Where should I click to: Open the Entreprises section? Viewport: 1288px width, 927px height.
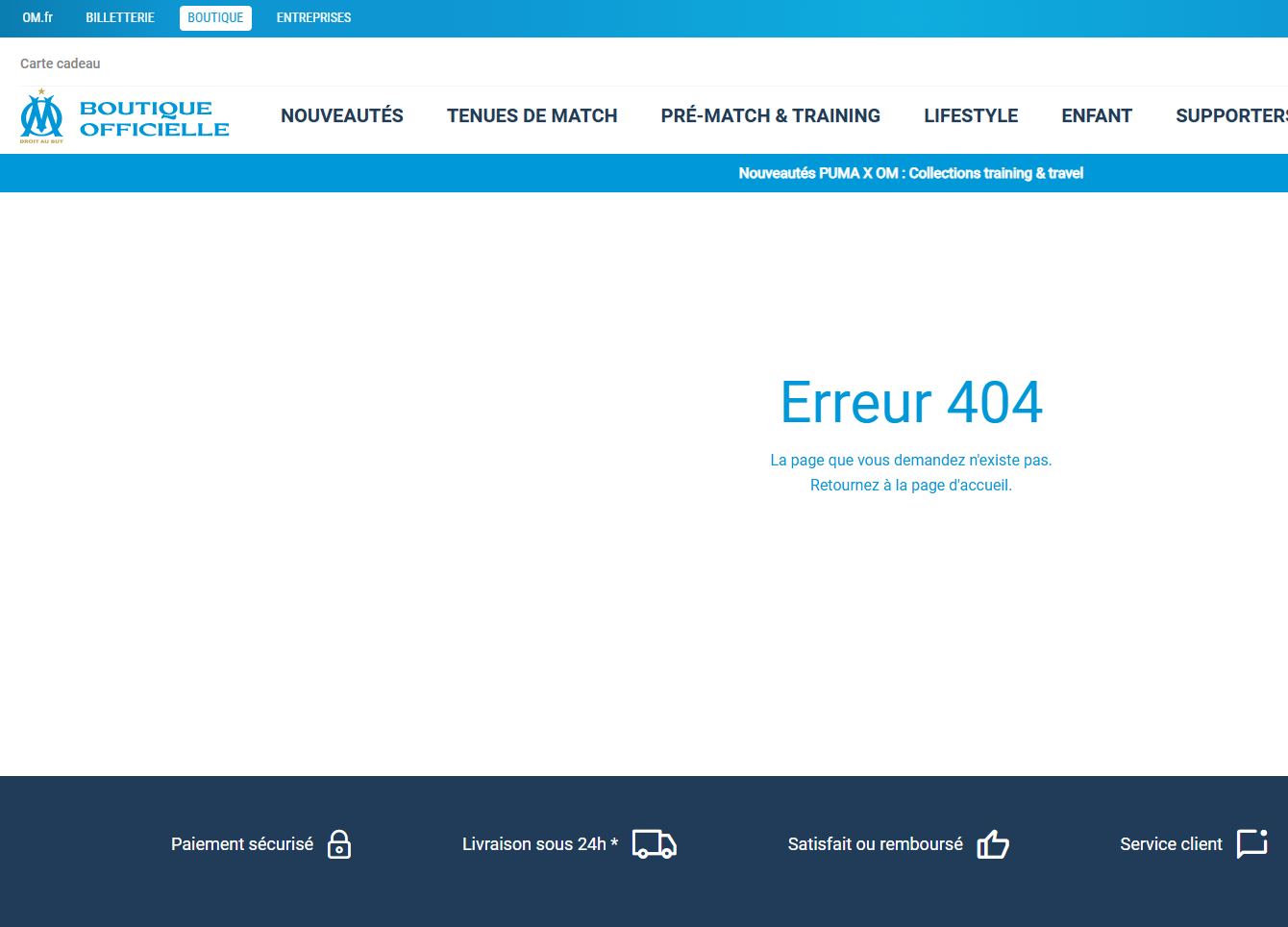point(313,17)
